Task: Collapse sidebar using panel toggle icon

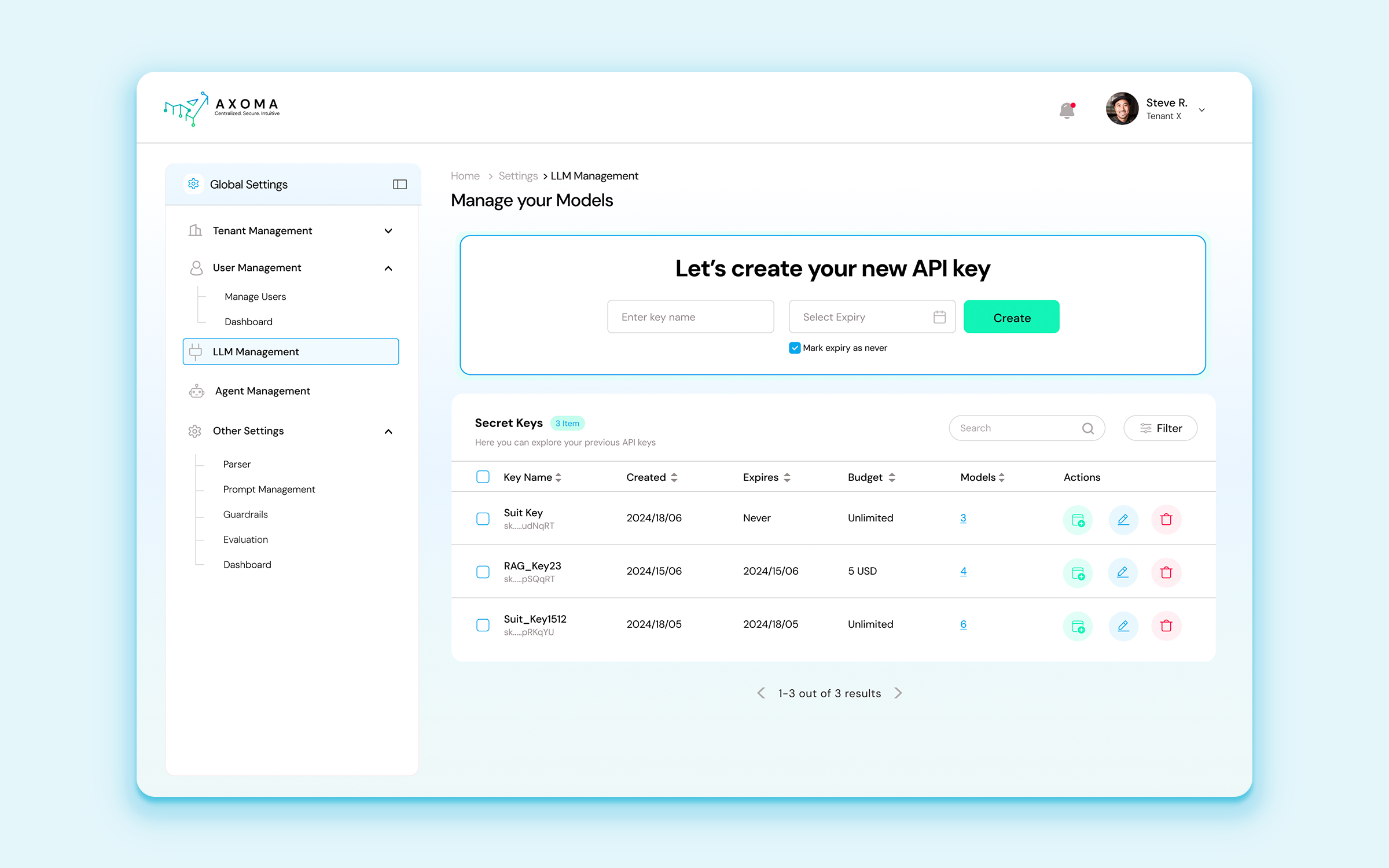Action: pos(399,185)
